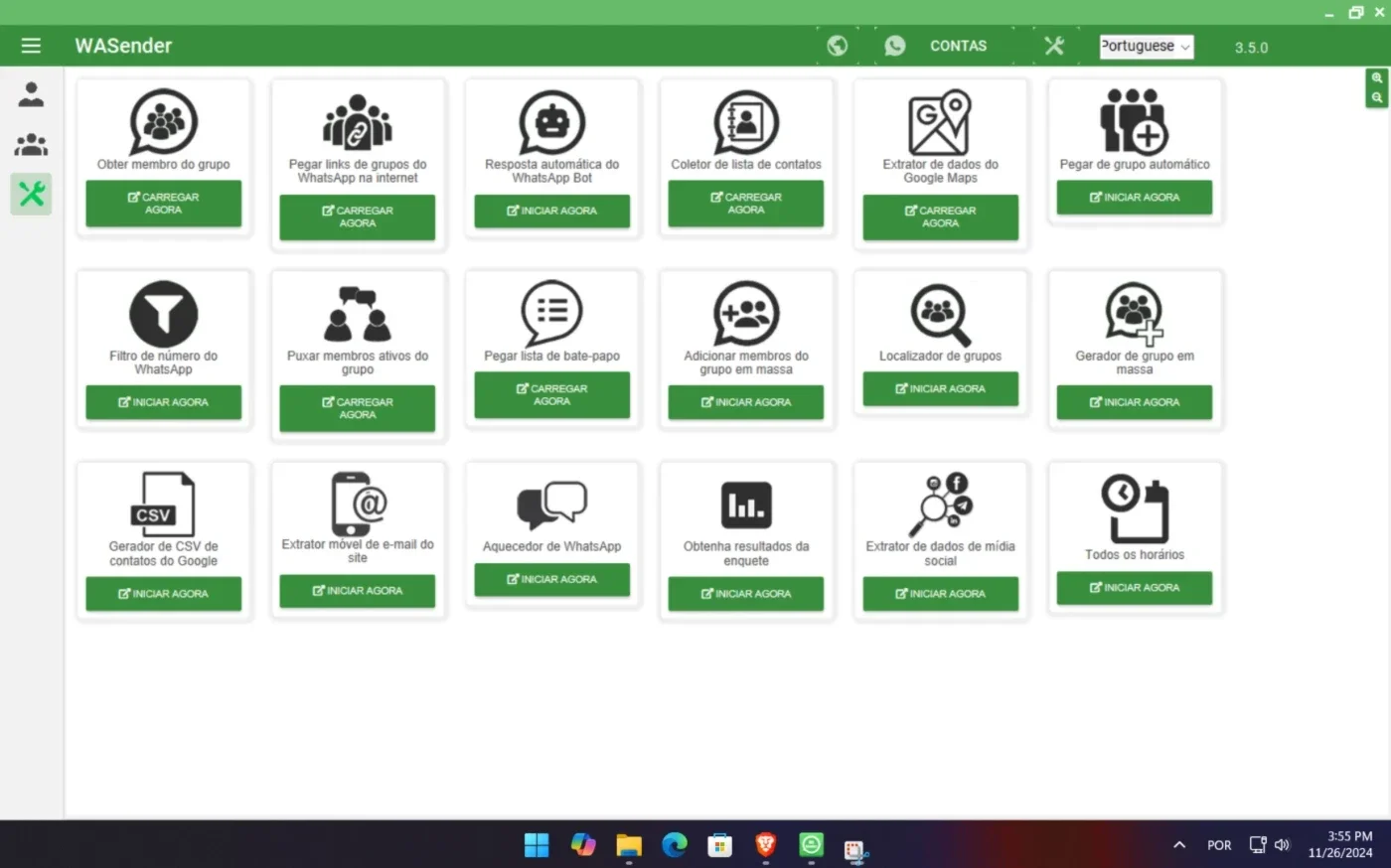Image resolution: width=1391 pixels, height=868 pixels.
Task: Open the groups sidebar icon
Action: [32, 145]
